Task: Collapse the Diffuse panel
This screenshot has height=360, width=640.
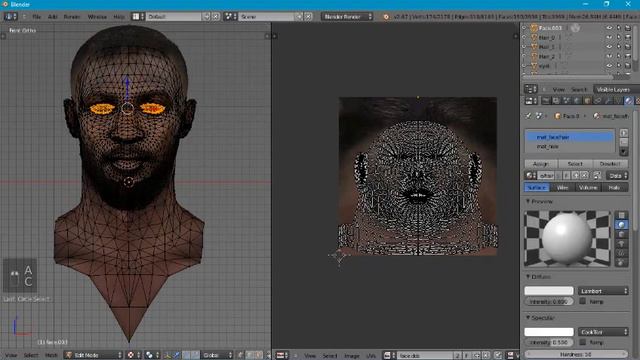Action: pos(528,277)
